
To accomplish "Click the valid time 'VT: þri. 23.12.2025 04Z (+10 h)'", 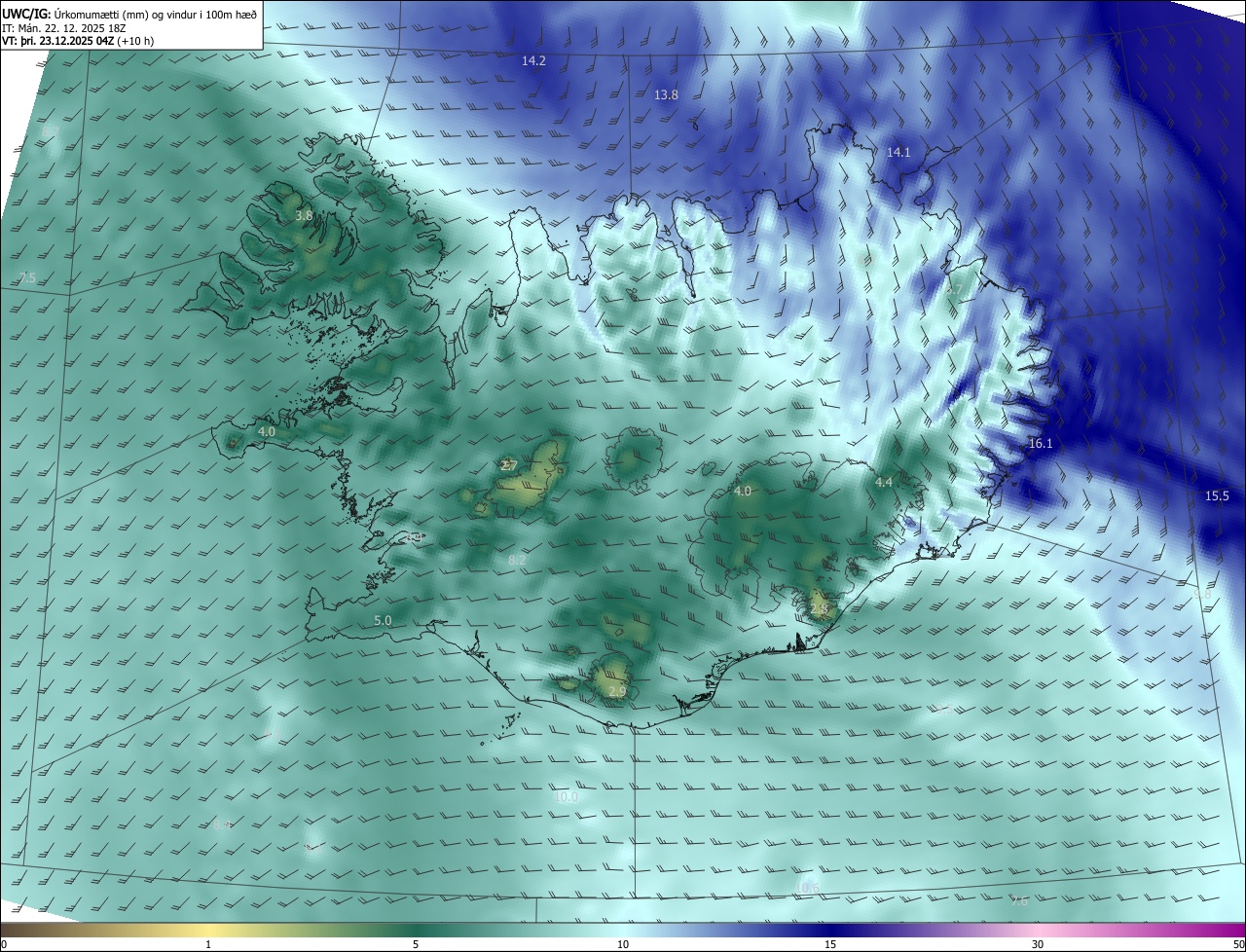I will tap(78, 41).
